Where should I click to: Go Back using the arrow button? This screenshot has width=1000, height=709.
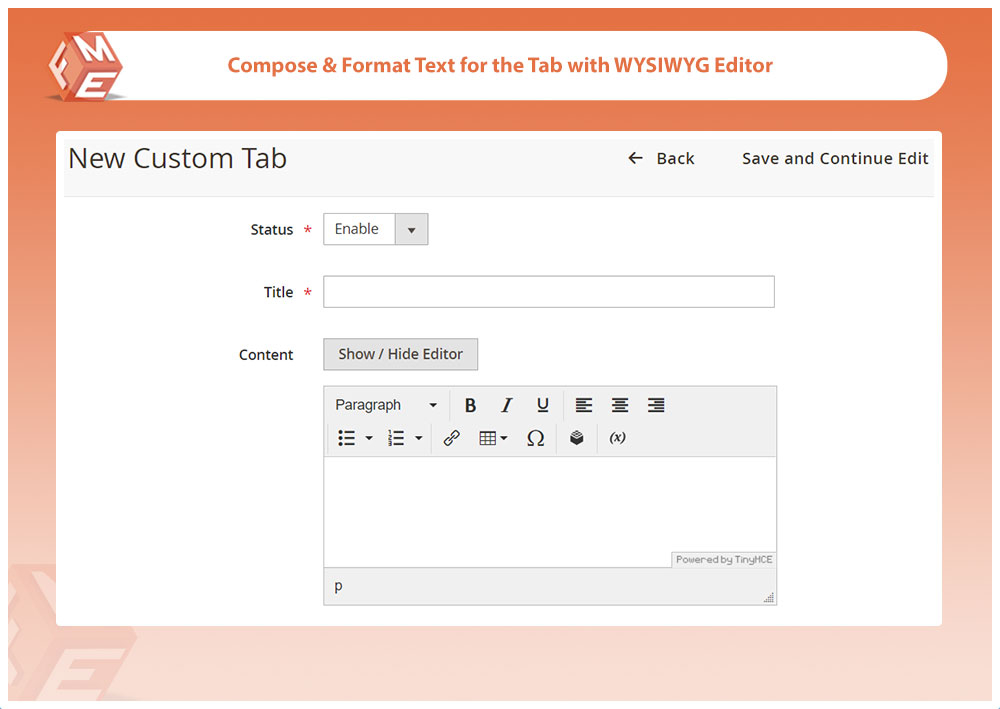click(661, 158)
